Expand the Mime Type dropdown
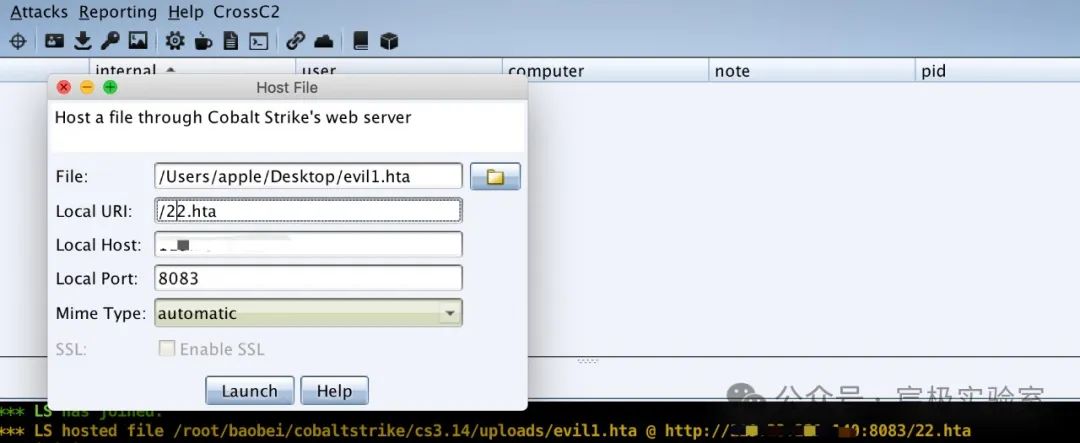1080x443 pixels. pyautogui.click(x=450, y=313)
